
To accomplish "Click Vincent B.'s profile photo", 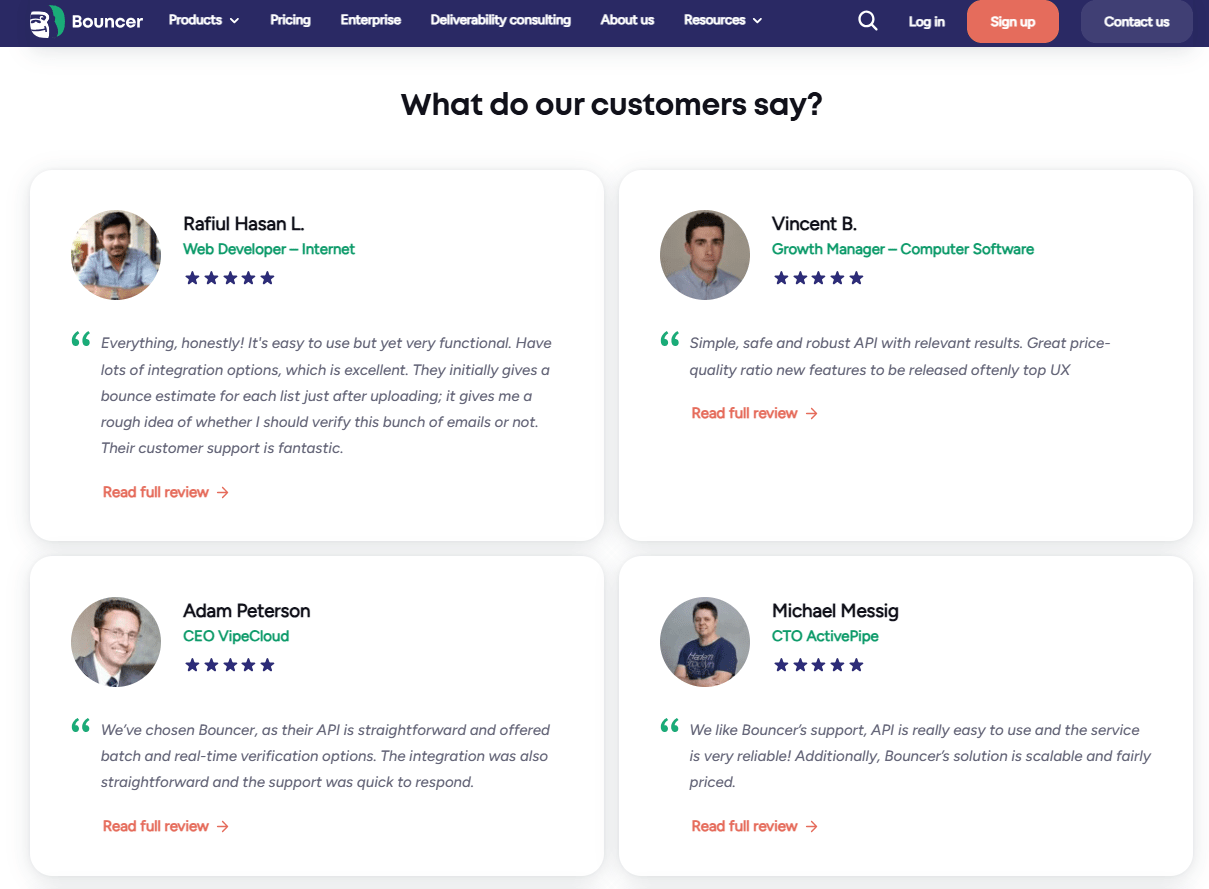I will 705,255.
